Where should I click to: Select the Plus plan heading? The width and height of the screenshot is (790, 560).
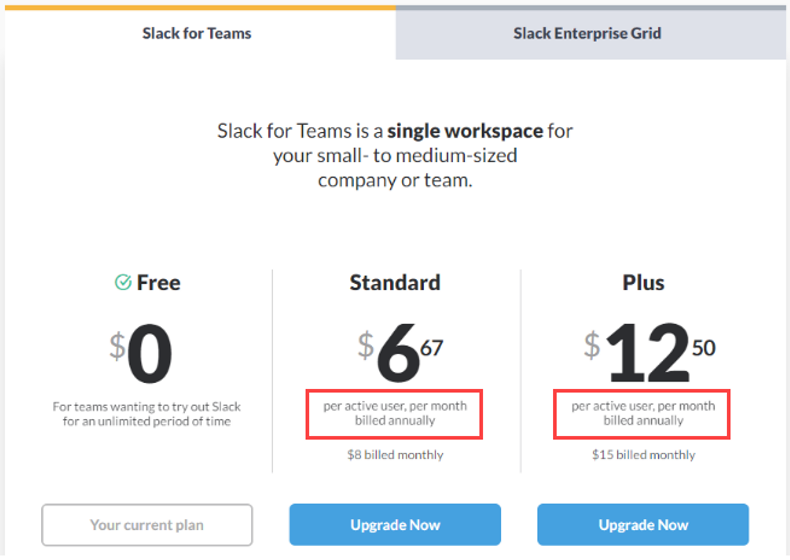coord(643,283)
